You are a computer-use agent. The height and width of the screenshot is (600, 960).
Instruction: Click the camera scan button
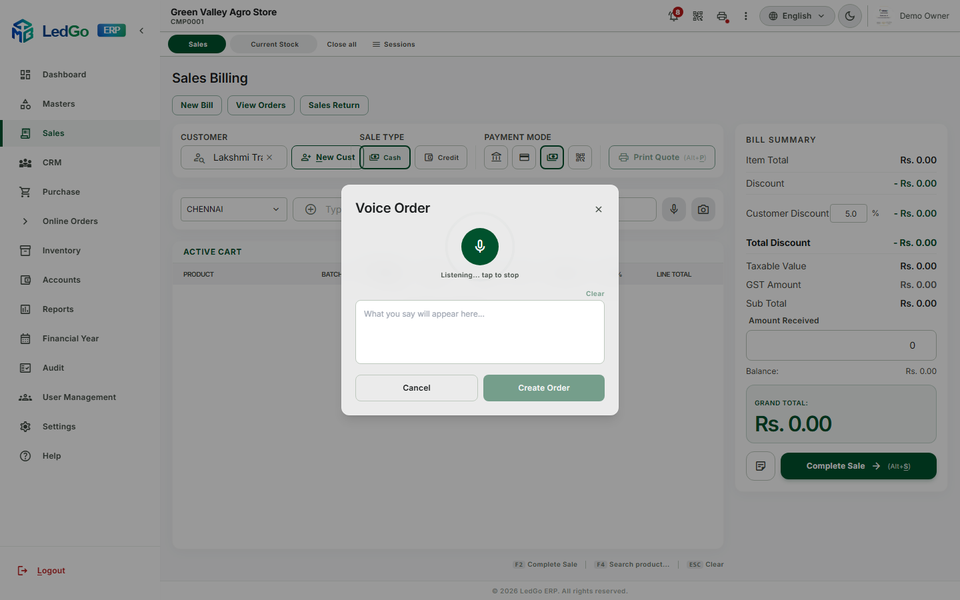pyautogui.click(x=703, y=209)
